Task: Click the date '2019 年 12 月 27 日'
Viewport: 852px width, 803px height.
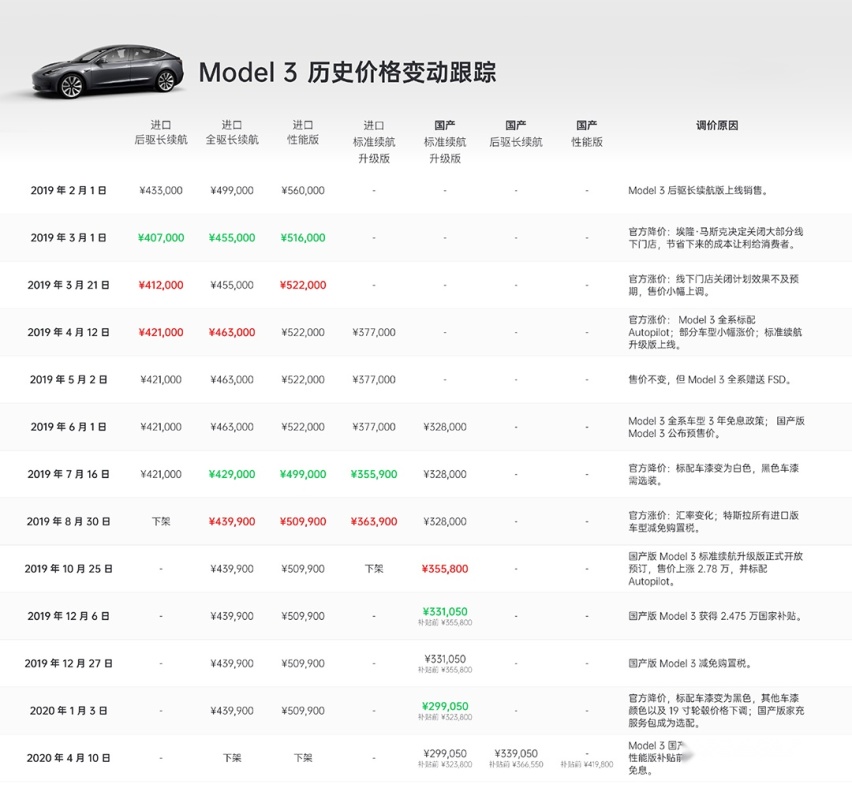Action: tap(68, 663)
